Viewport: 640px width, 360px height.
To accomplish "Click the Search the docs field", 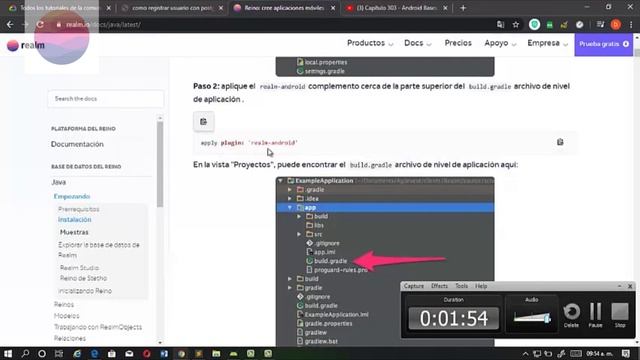I will coord(106,99).
